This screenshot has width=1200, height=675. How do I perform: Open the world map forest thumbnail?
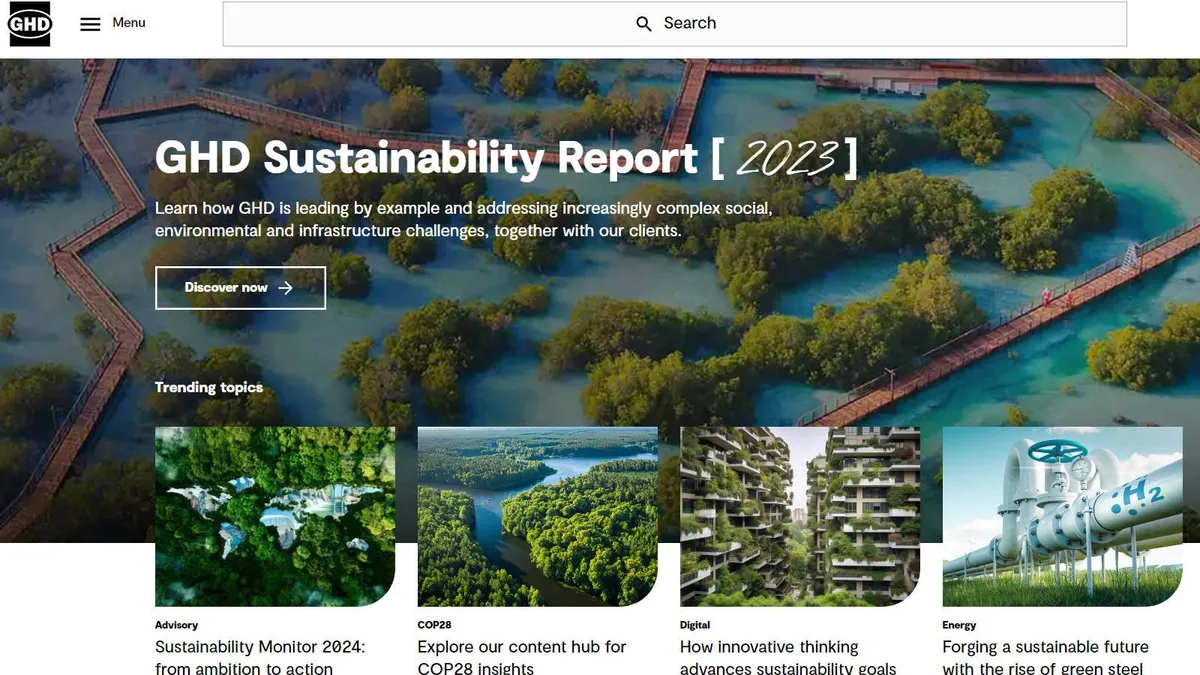click(275, 516)
